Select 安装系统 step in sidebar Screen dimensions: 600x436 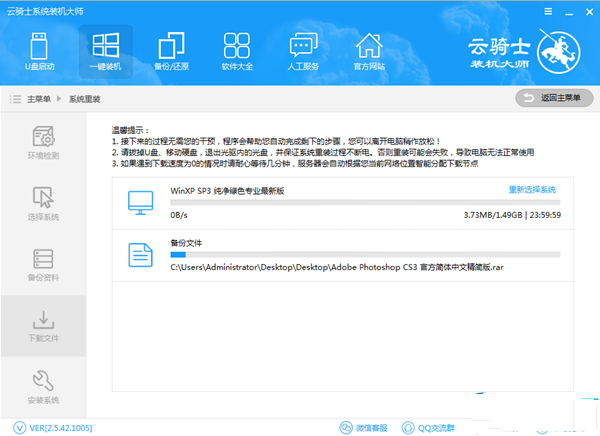point(43,387)
